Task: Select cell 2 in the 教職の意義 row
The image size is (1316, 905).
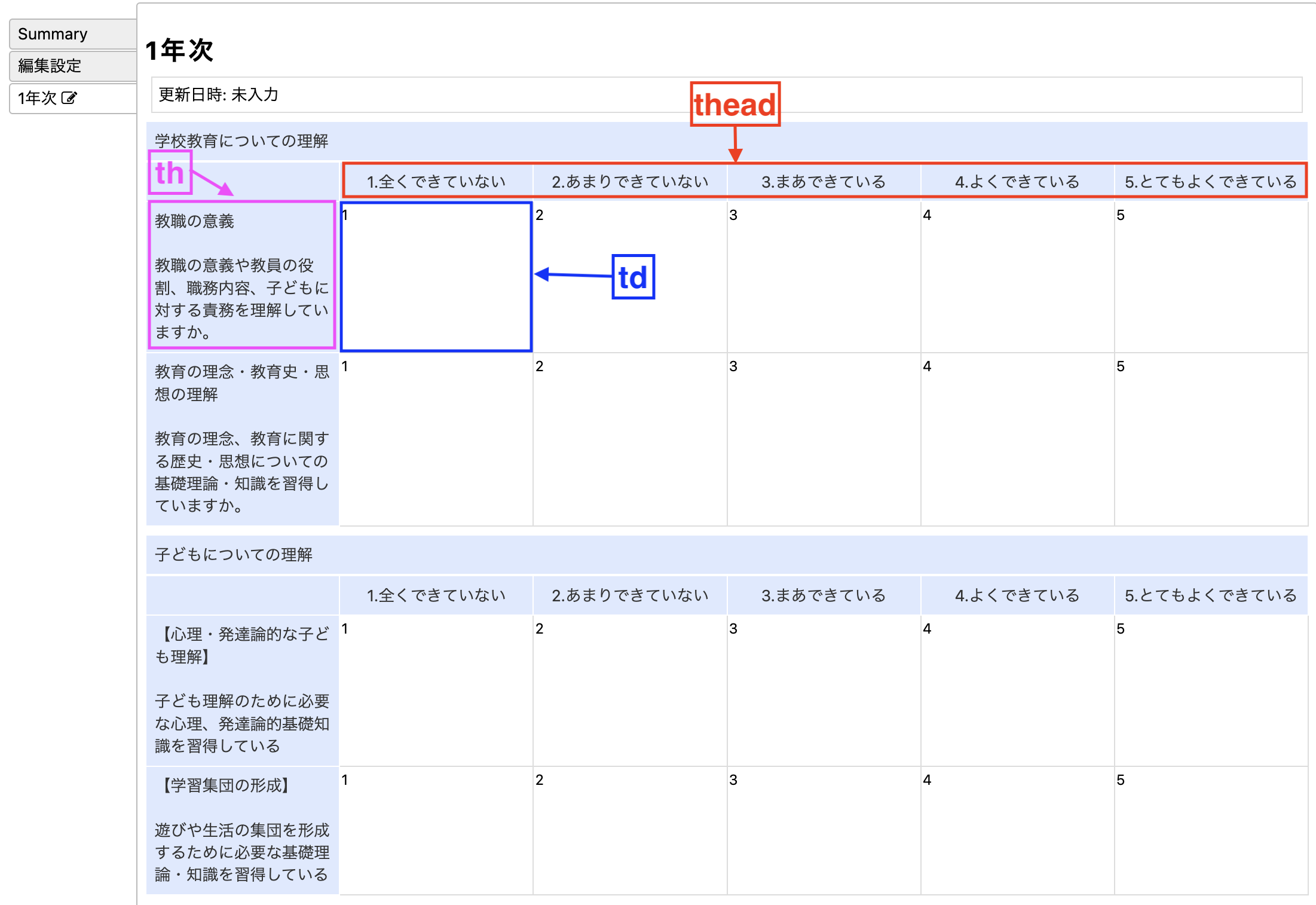Action: point(630,277)
